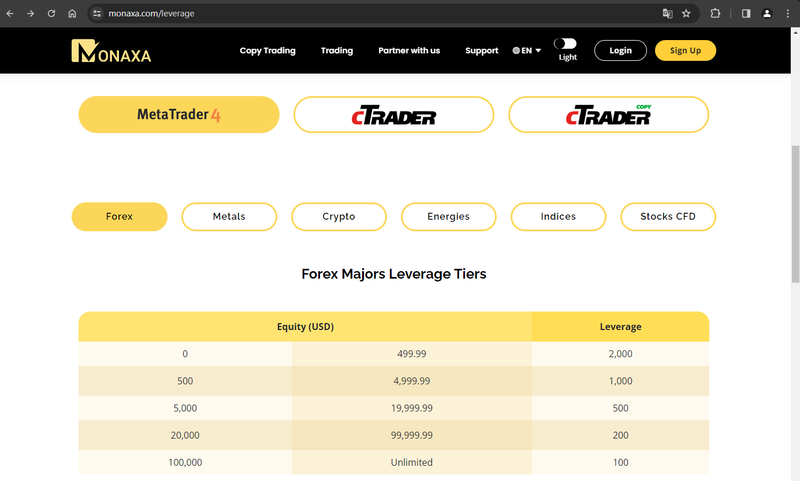
Task: Click the 2,000 leverage value
Action: pos(620,353)
